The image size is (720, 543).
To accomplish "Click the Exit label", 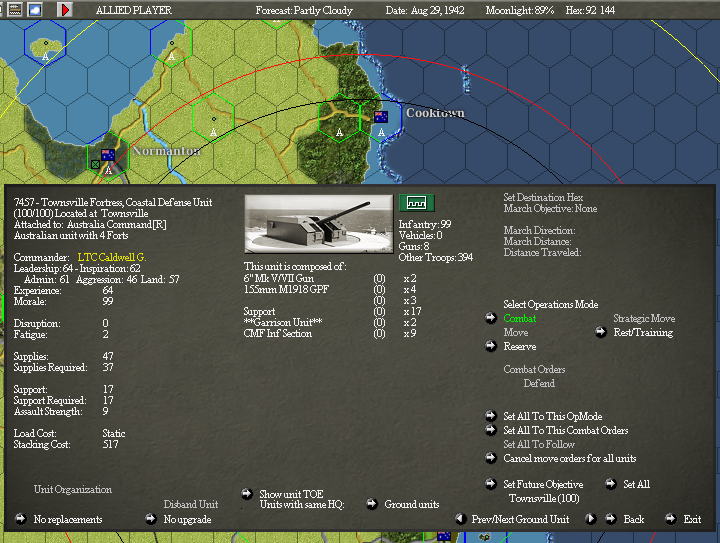I will [692, 519].
